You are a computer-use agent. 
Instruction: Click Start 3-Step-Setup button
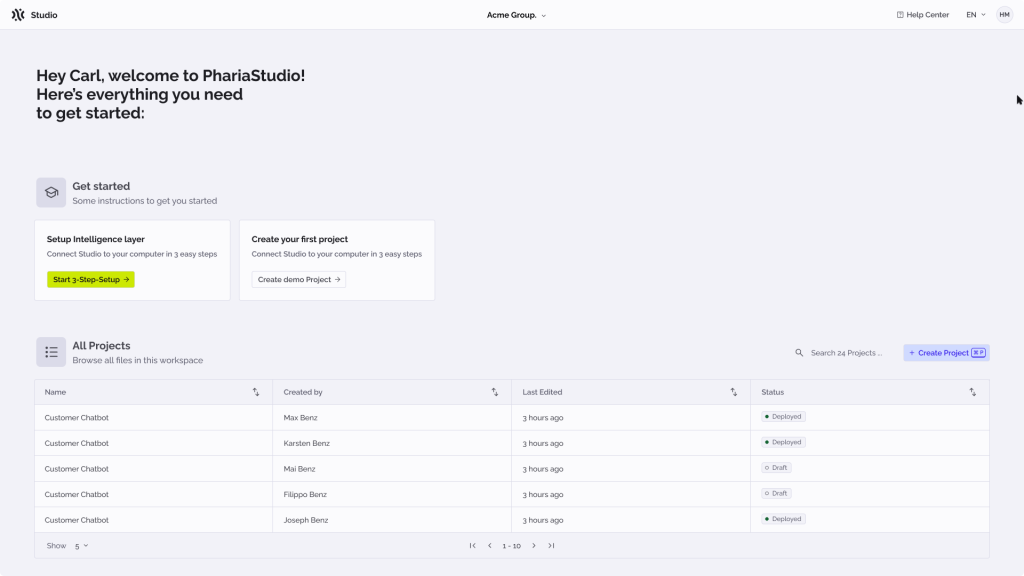tap(91, 280)
